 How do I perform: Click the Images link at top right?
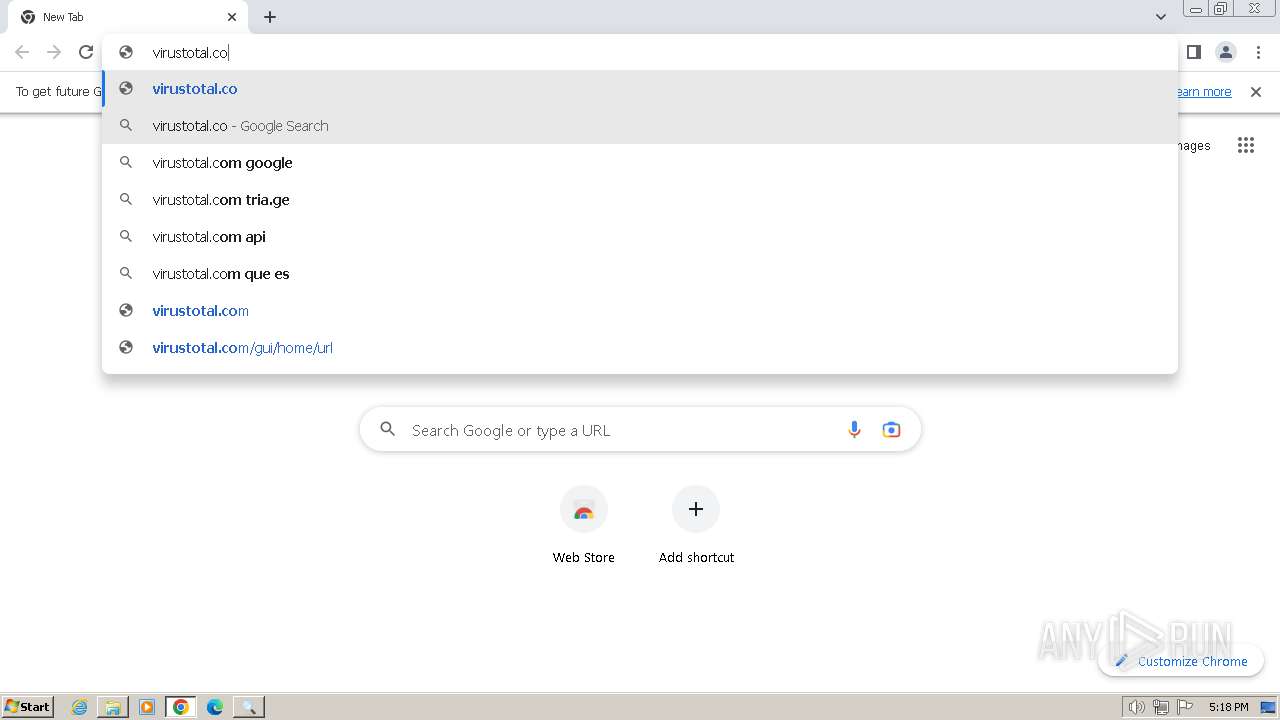click(1194, 146)
